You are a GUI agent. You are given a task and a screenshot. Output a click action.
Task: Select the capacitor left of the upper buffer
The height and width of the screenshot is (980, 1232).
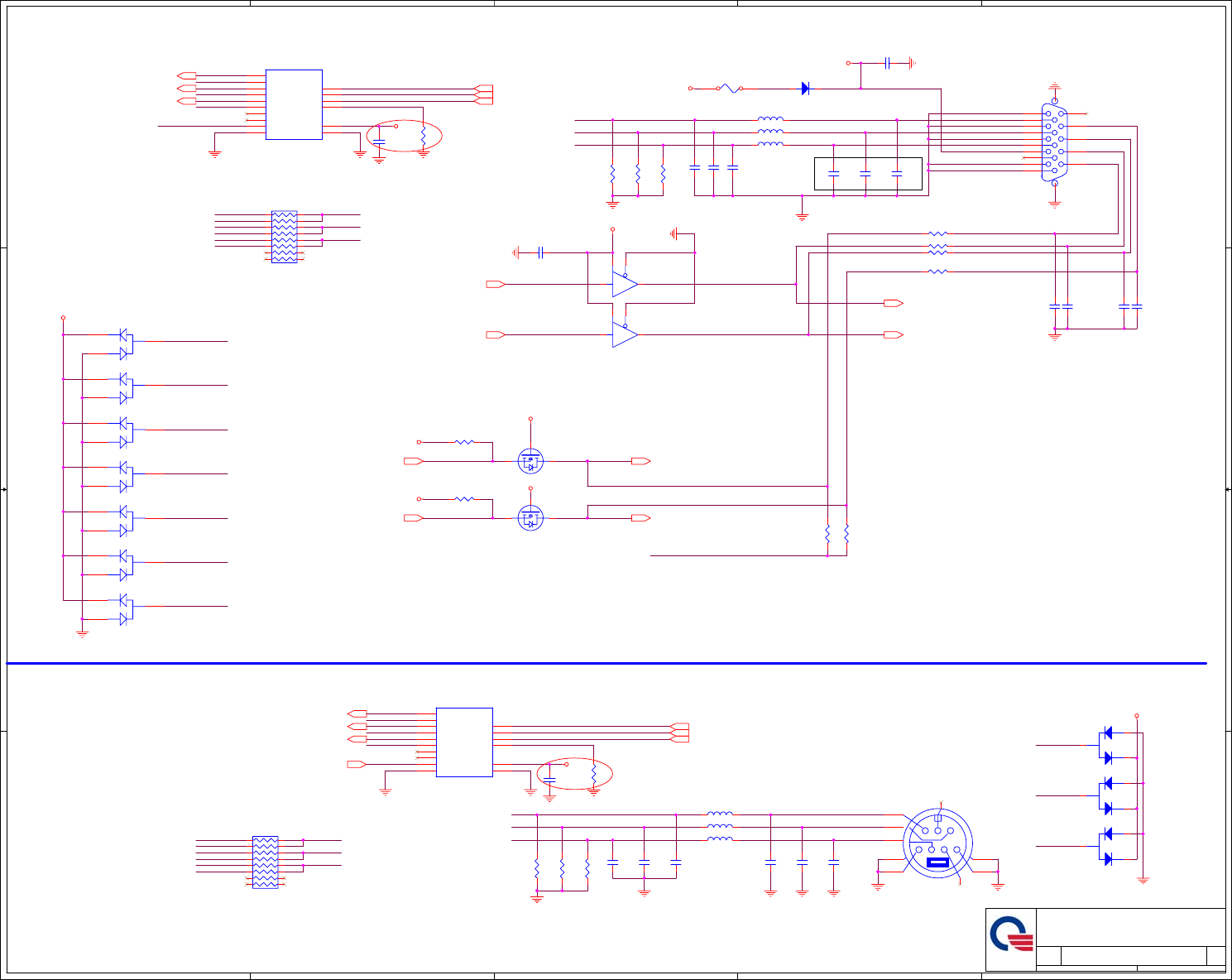pyautogui.click(x=540, y=252)
